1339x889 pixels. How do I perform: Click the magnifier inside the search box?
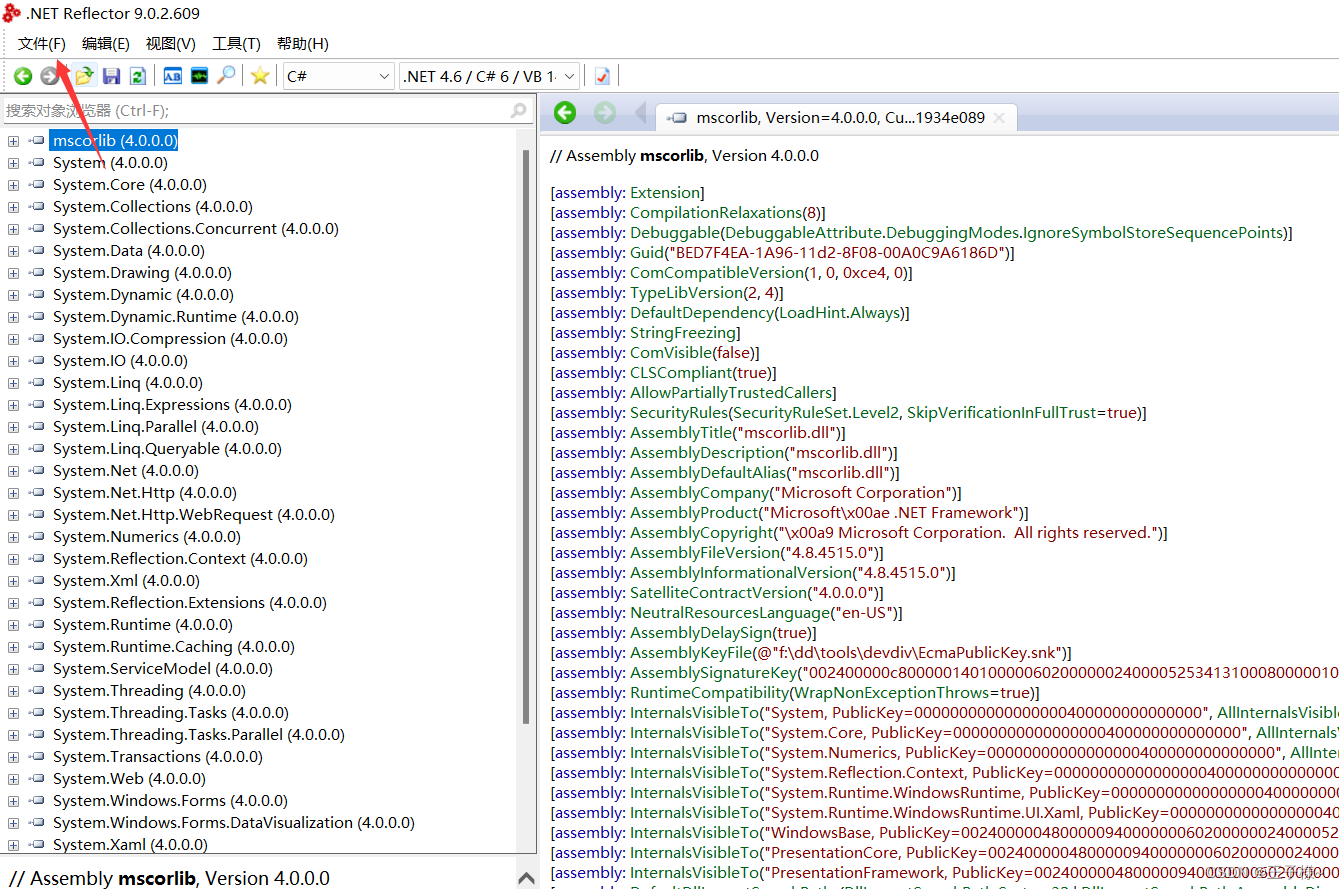click(x=518, y=111)
